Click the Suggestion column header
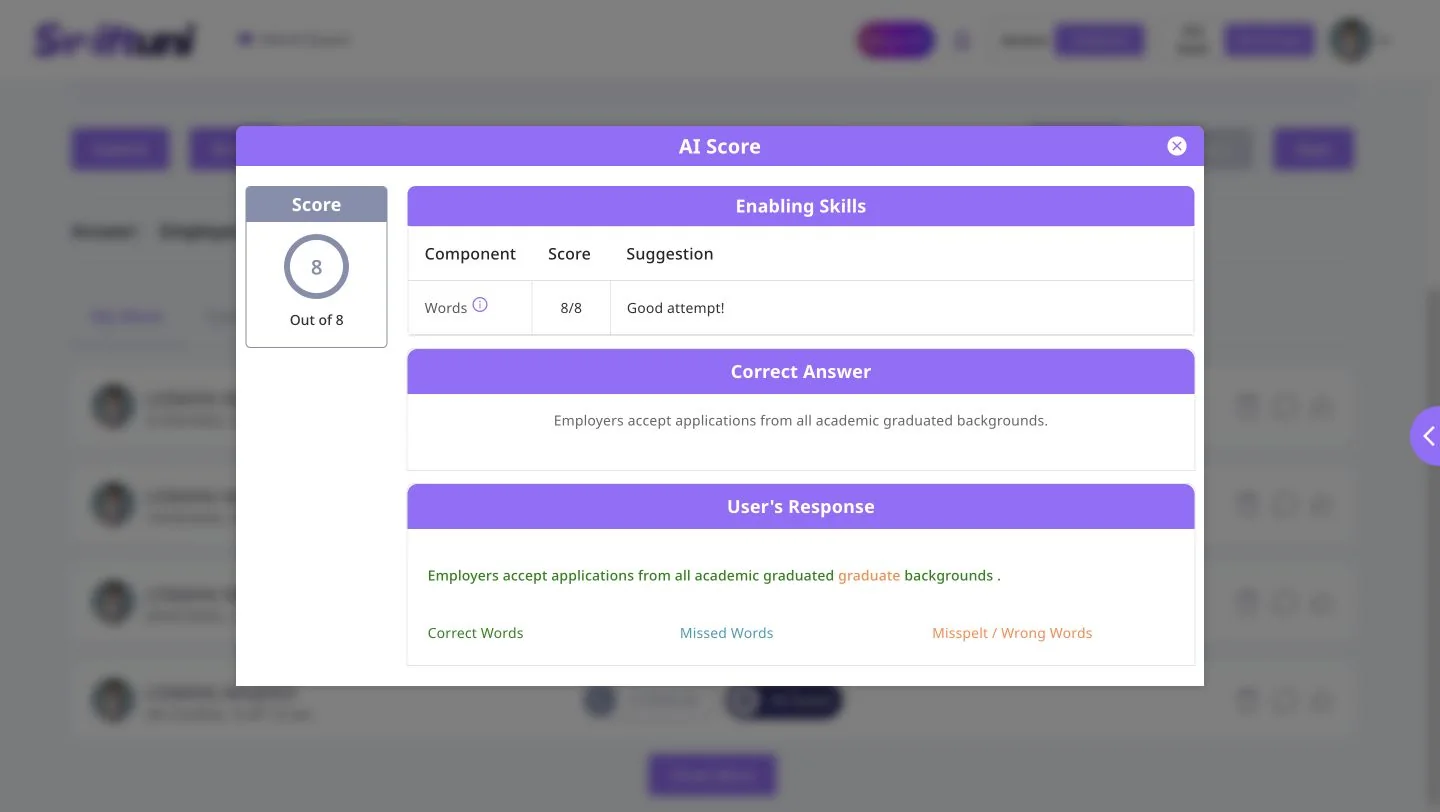 coord(670,254)
